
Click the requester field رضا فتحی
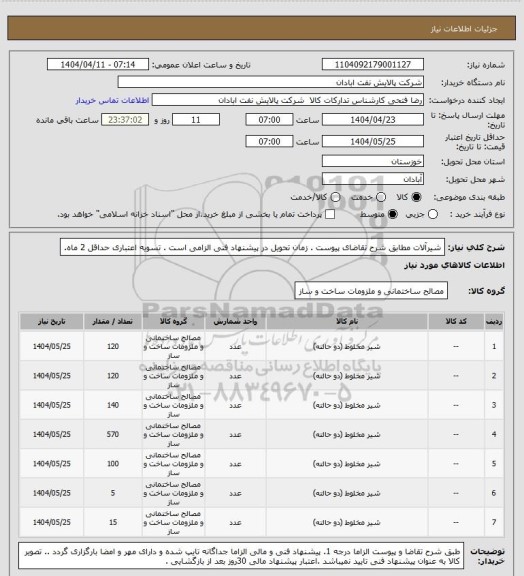[288, 100]
